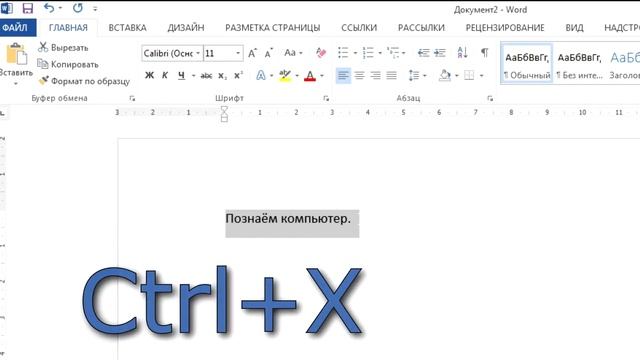Click the Вставить paste icon
The height and width of the screenshot is (360, 640).
pos(16,53)
